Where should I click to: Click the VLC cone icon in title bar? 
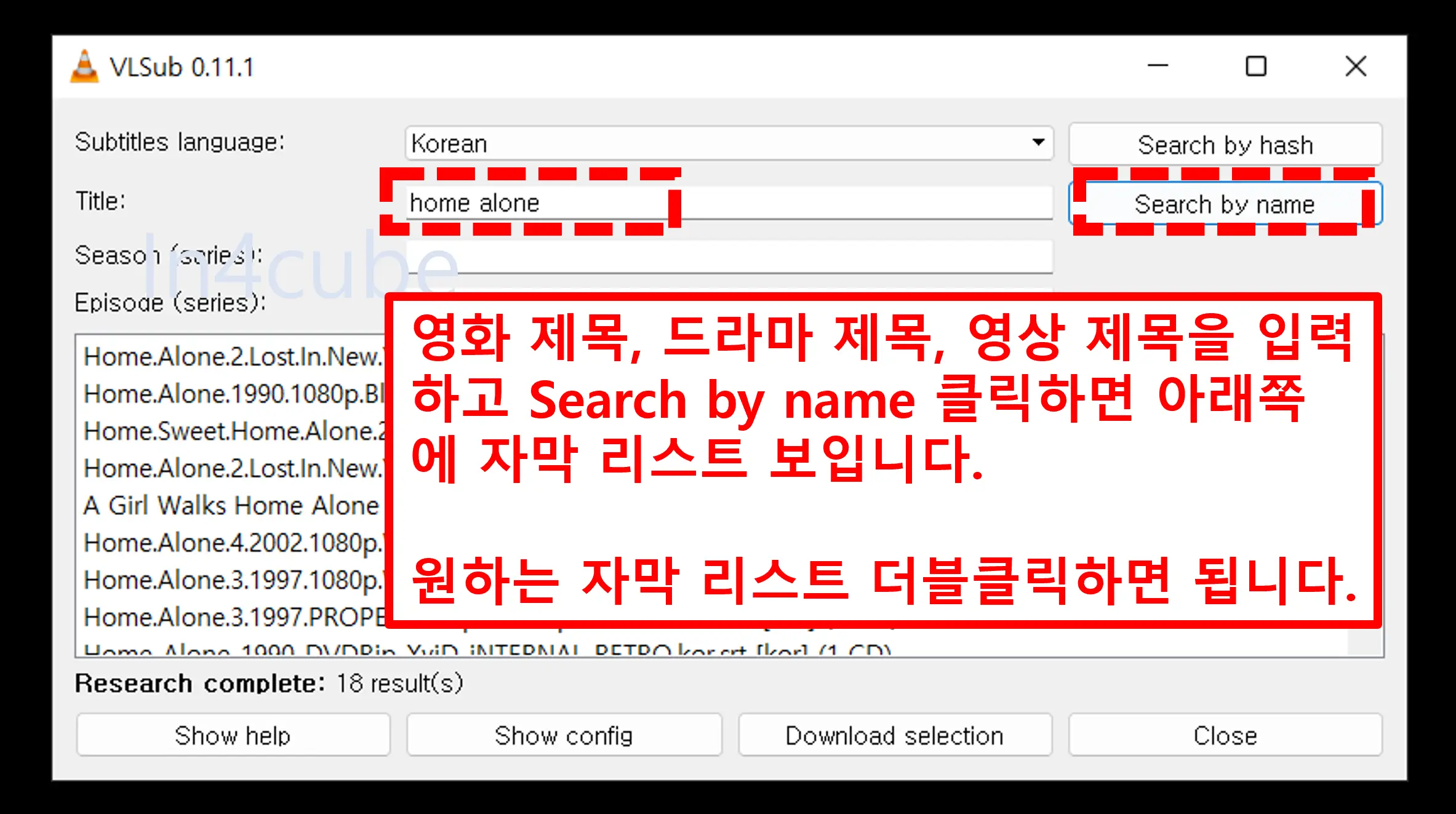tap(84, 66)
